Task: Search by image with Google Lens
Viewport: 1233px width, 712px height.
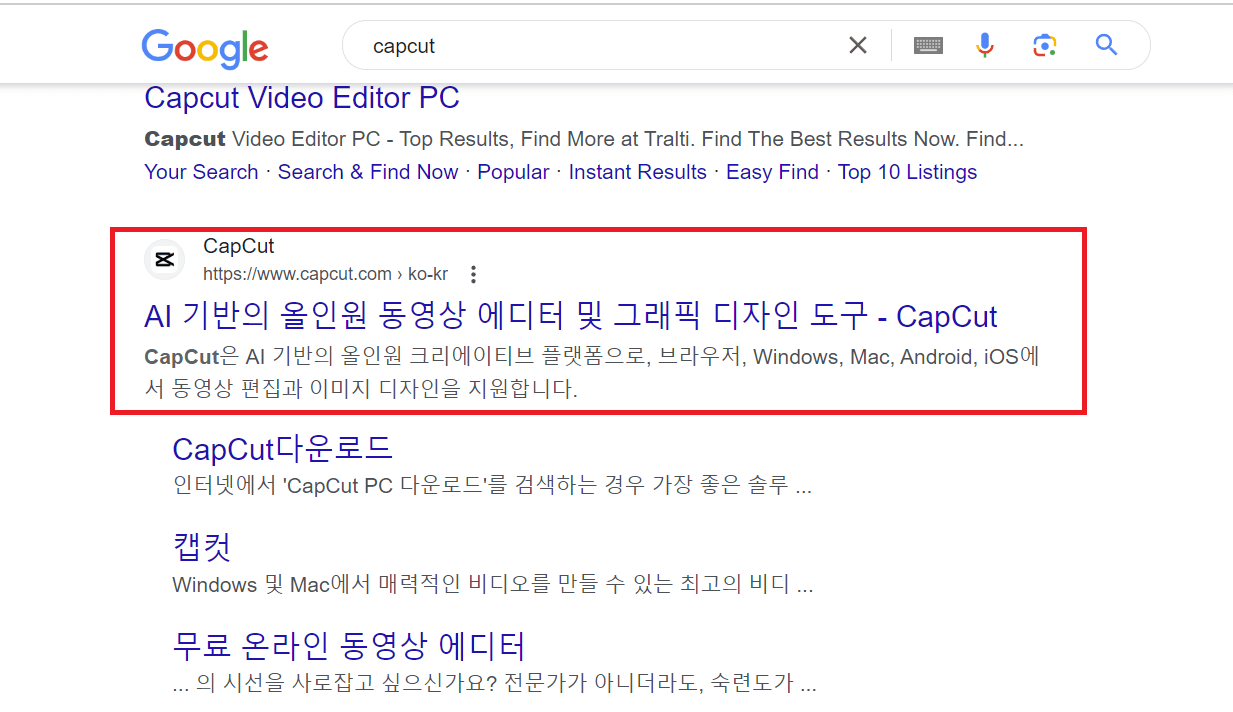Action: [1045, 45]
